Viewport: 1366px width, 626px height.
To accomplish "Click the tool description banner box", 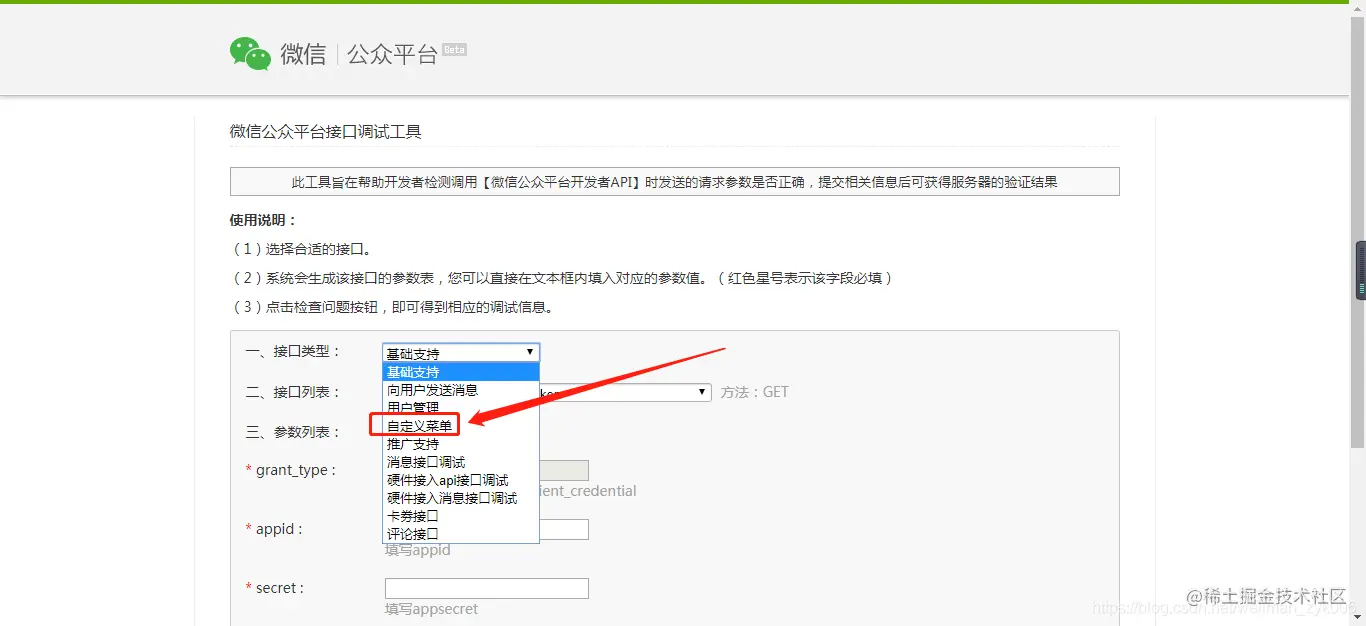I will coord(675,181).
